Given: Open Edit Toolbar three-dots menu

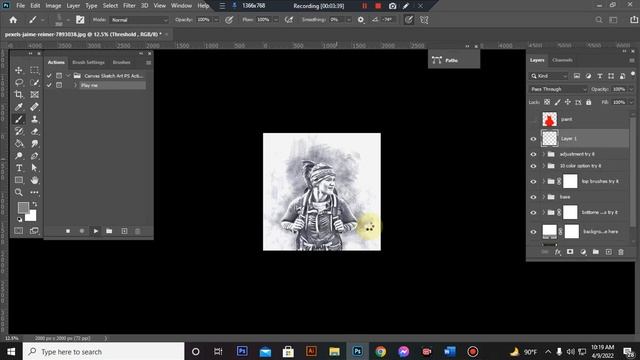Looking at the screenshot, I should coord(34,192).
